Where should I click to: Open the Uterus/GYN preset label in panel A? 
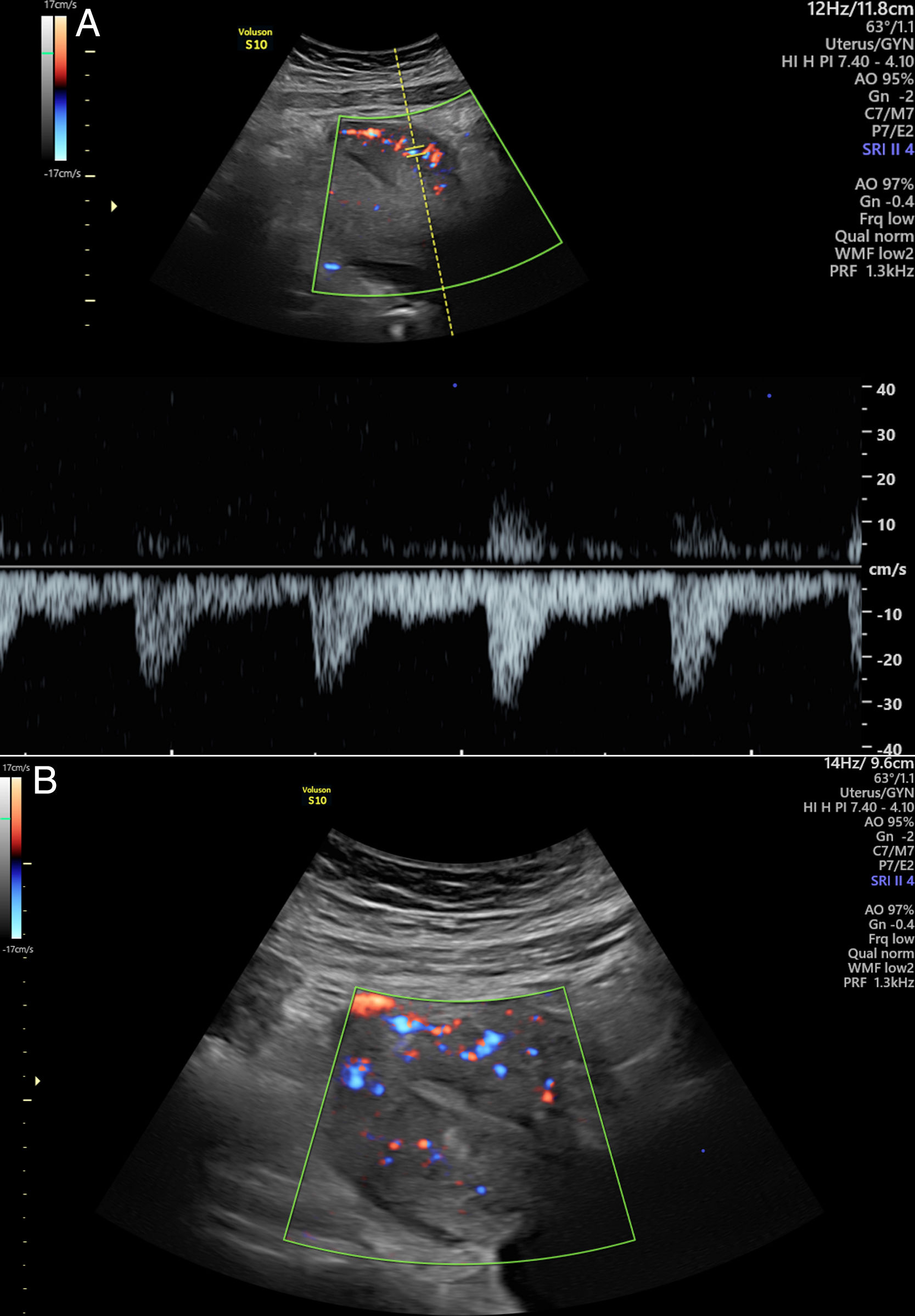(x=868, y=44)
